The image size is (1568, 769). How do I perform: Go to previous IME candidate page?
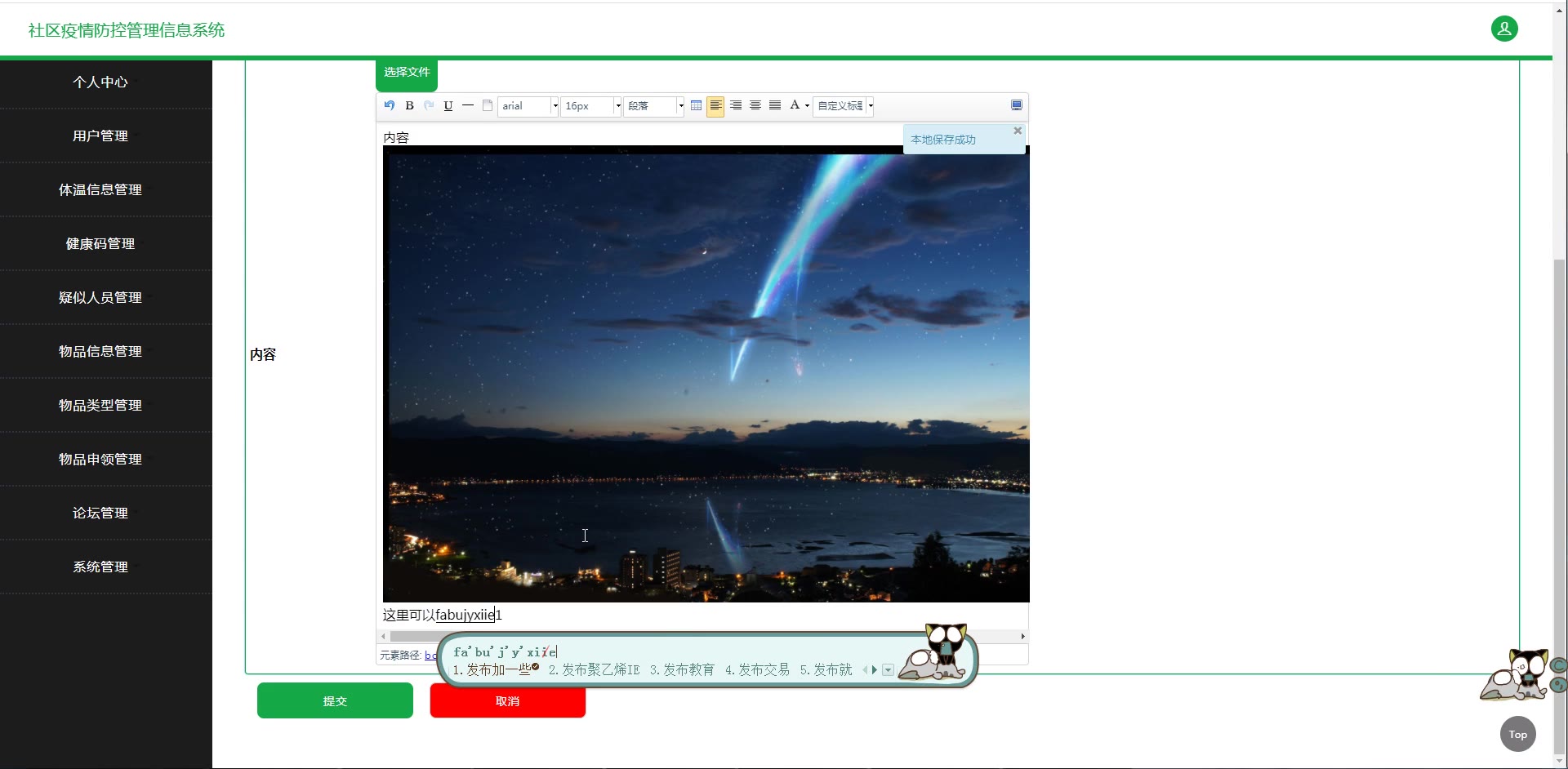(865, 670)
